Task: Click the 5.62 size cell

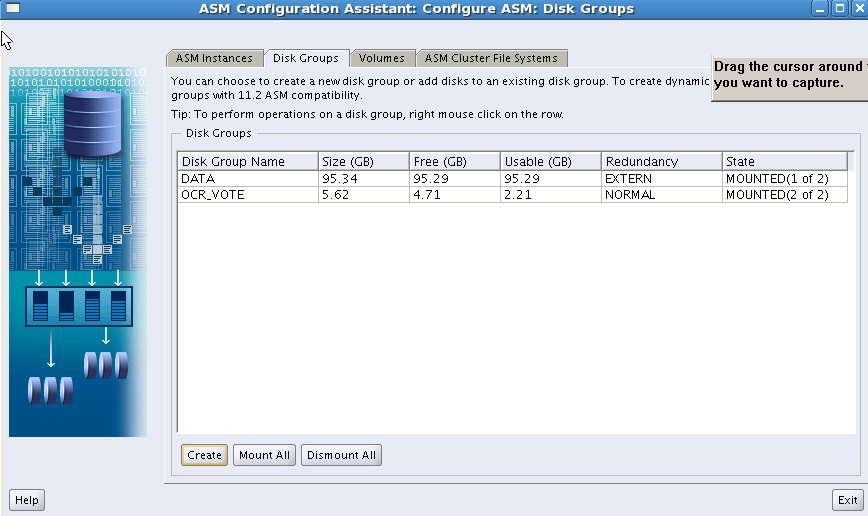Action: click(364, 194)
